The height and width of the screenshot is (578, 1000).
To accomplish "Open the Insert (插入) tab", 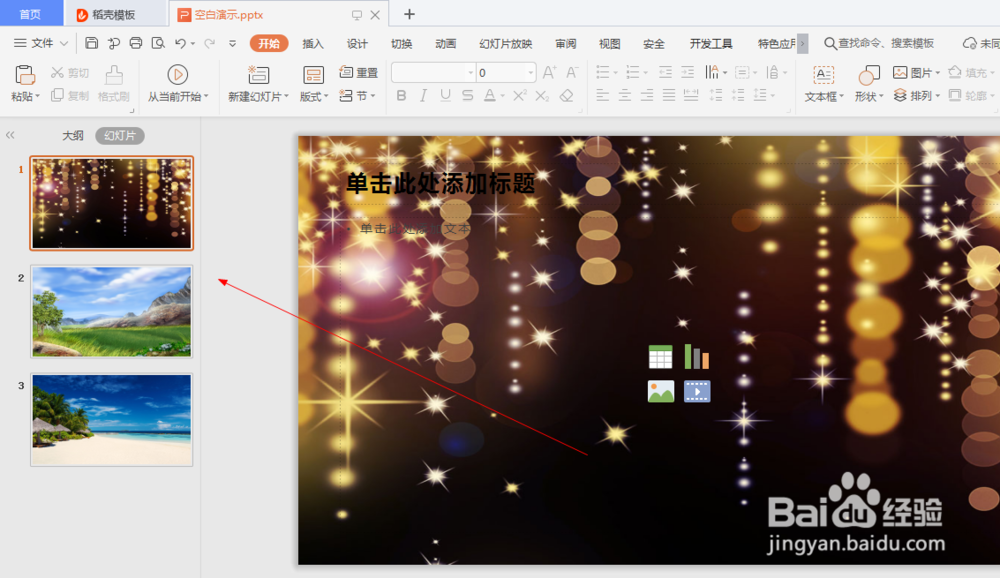I will tap(312, 43).
